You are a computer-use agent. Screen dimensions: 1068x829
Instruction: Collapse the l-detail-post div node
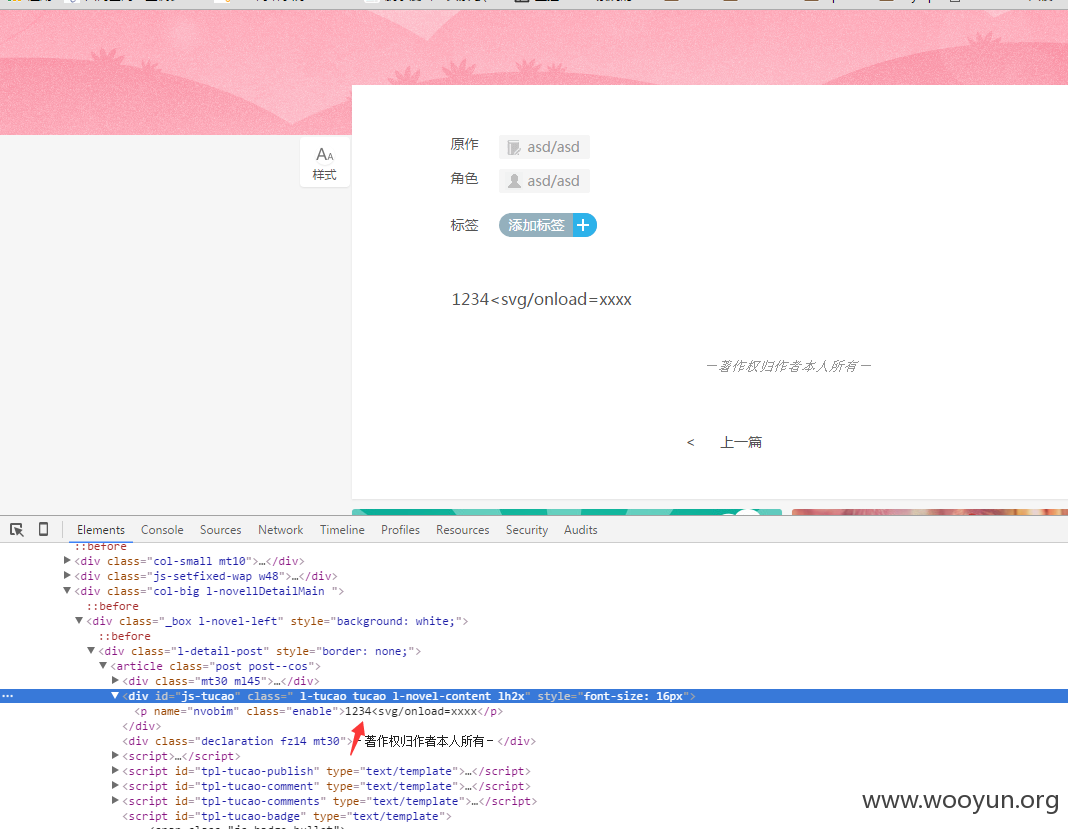91,651
